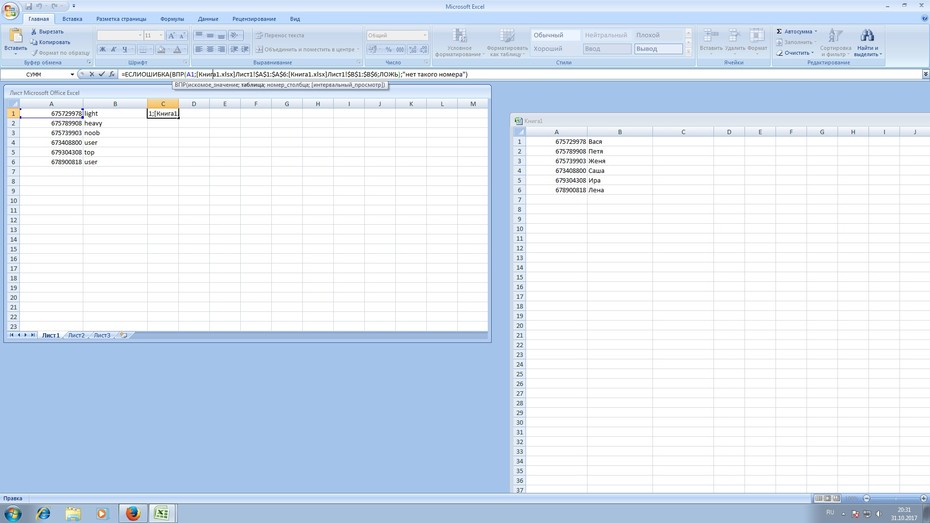
Task: Toggle Italic (К) formatting
Action: [113, 49]
